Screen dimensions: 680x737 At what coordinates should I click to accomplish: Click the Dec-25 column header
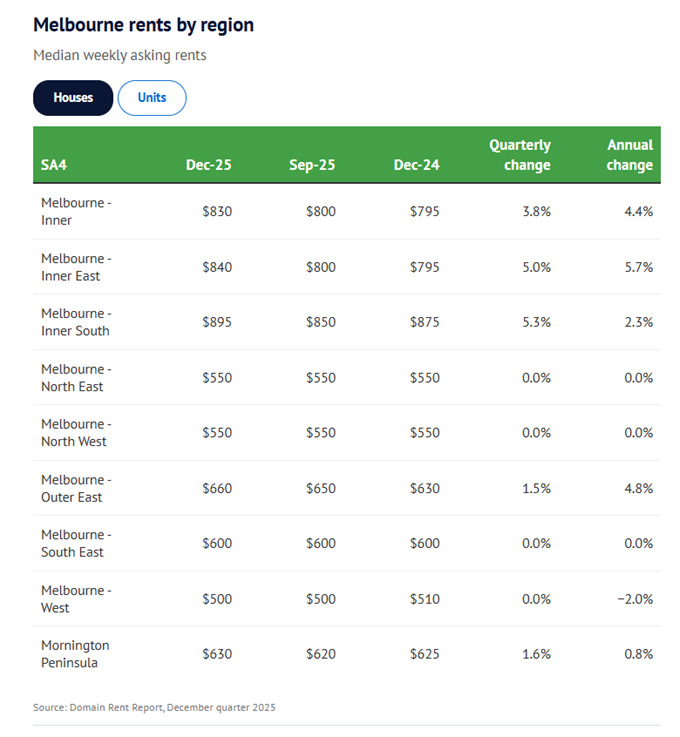point(208,165)
